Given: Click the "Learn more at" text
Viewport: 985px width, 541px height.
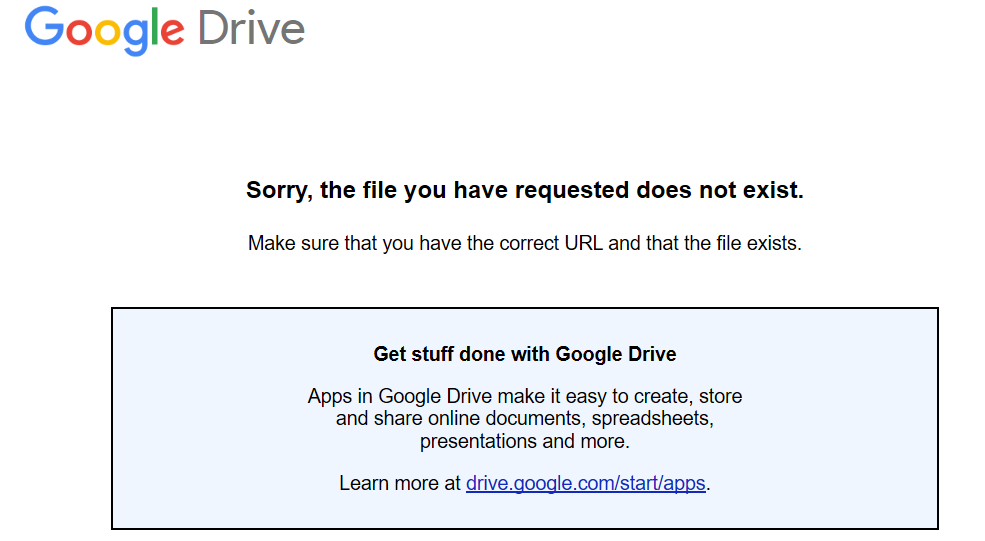Looking at the screenshot, I should 400,483.
